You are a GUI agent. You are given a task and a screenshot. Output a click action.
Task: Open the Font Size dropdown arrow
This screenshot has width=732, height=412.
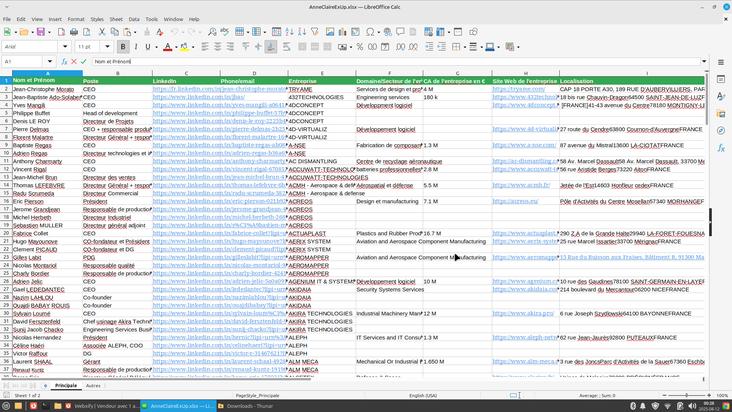(107, 47)
